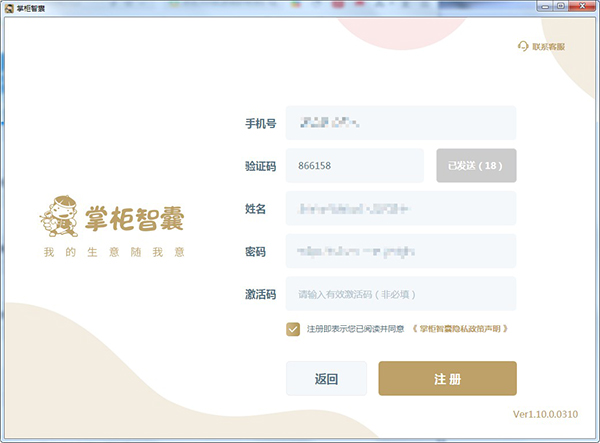Viewport: 600px width, 443px height.
Task: Click the 掌柜智囊 mascot logo
Action: [59, 216]
